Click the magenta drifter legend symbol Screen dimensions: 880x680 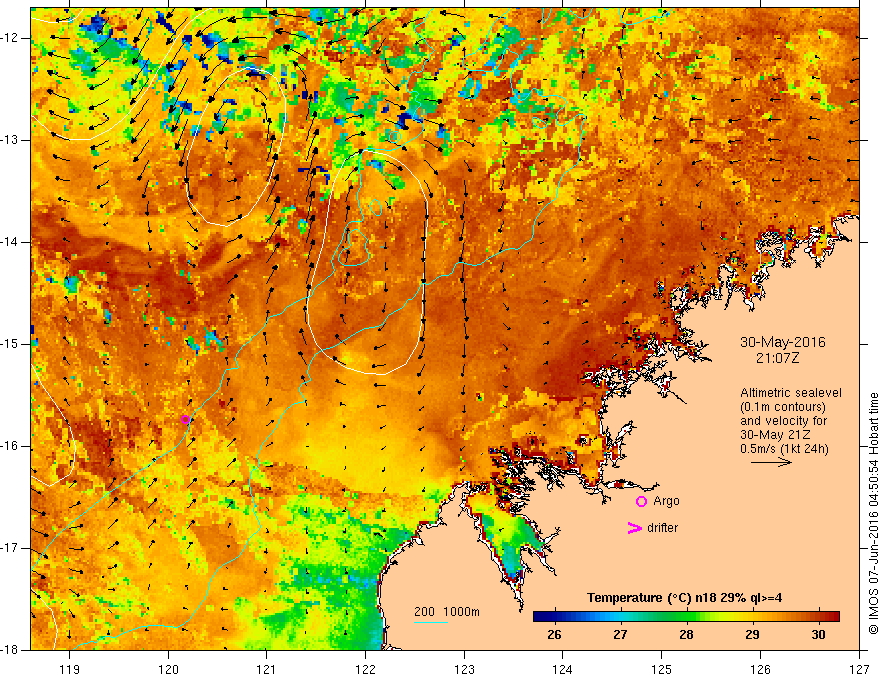634,528
